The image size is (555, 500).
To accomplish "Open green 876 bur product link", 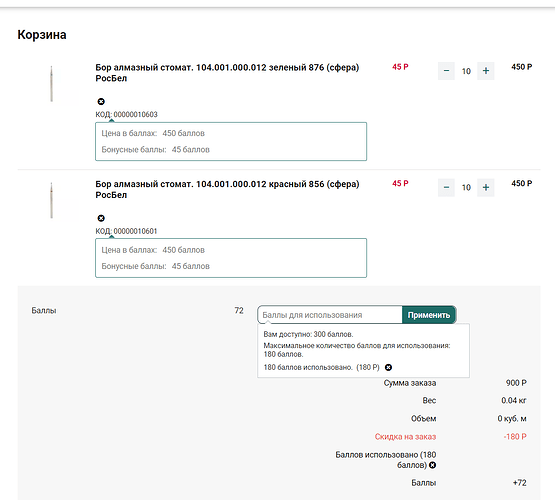I will click(227, 73).
